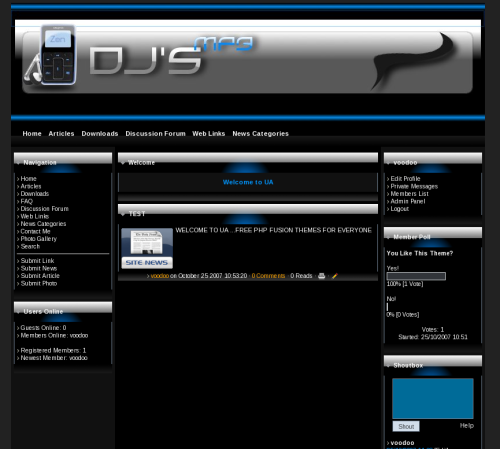Collapse the Welcome panel arrow
500x449 pixels.
[123, 163]
